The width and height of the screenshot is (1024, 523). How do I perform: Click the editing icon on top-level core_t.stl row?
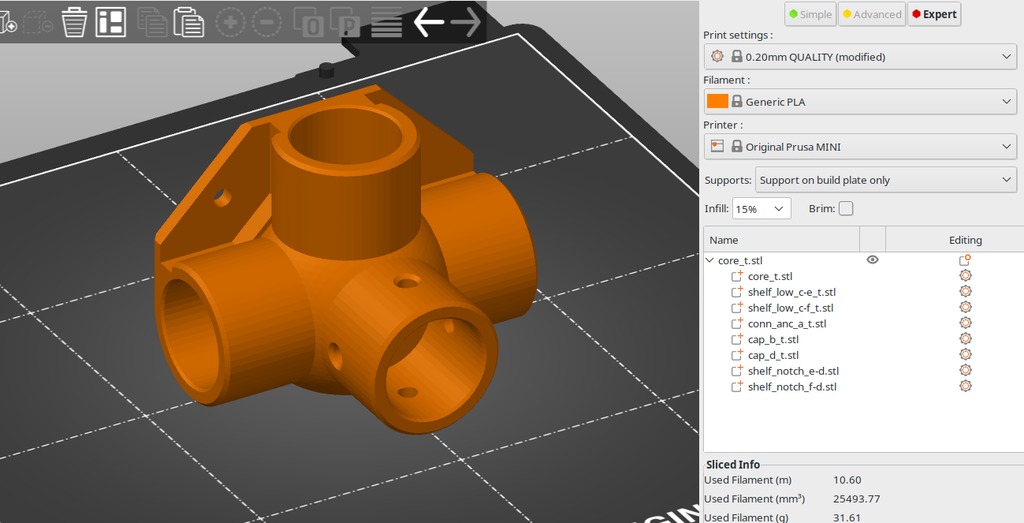[x=965, y=260]
